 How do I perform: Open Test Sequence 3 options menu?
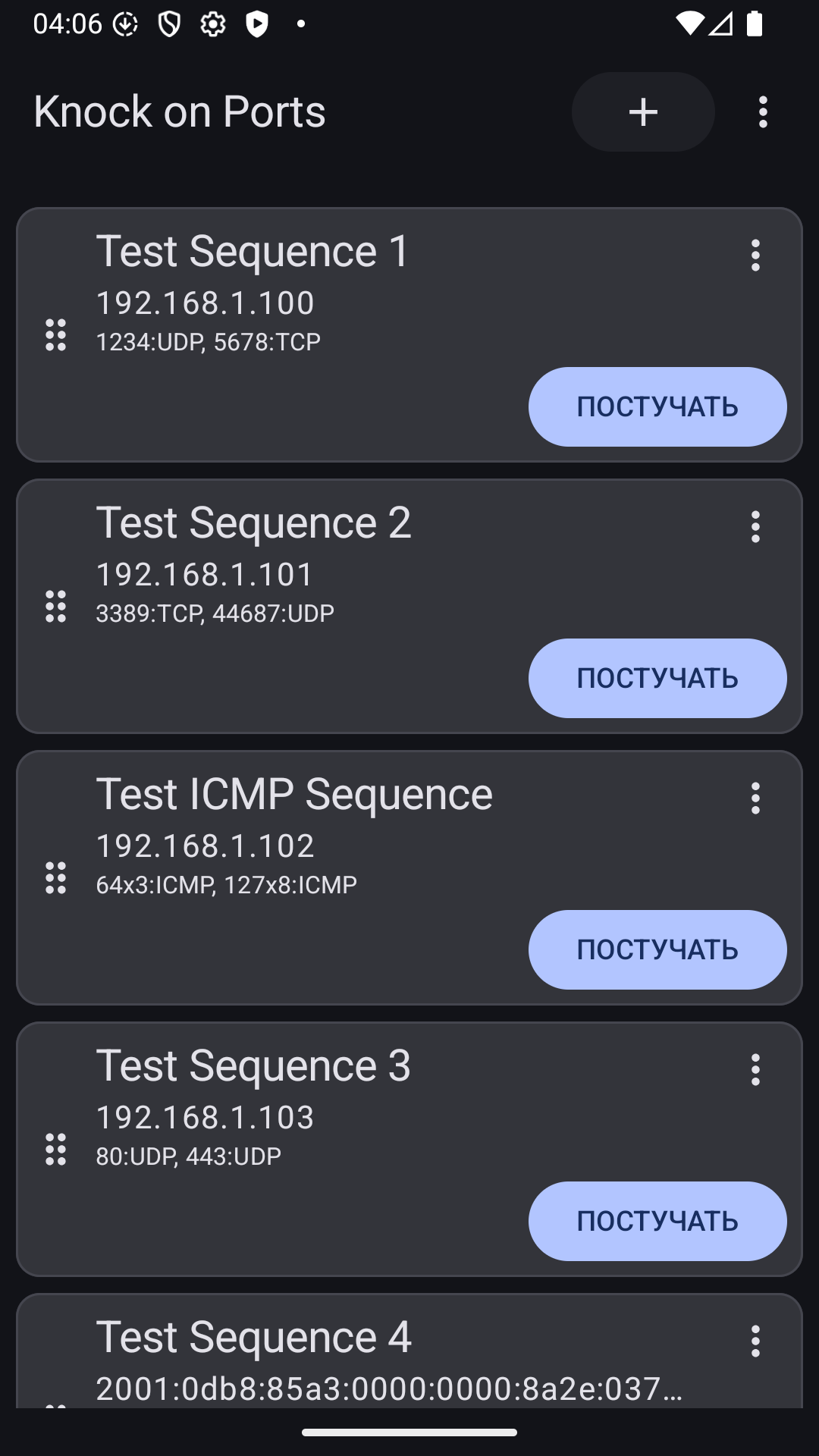click(755, 1070)
